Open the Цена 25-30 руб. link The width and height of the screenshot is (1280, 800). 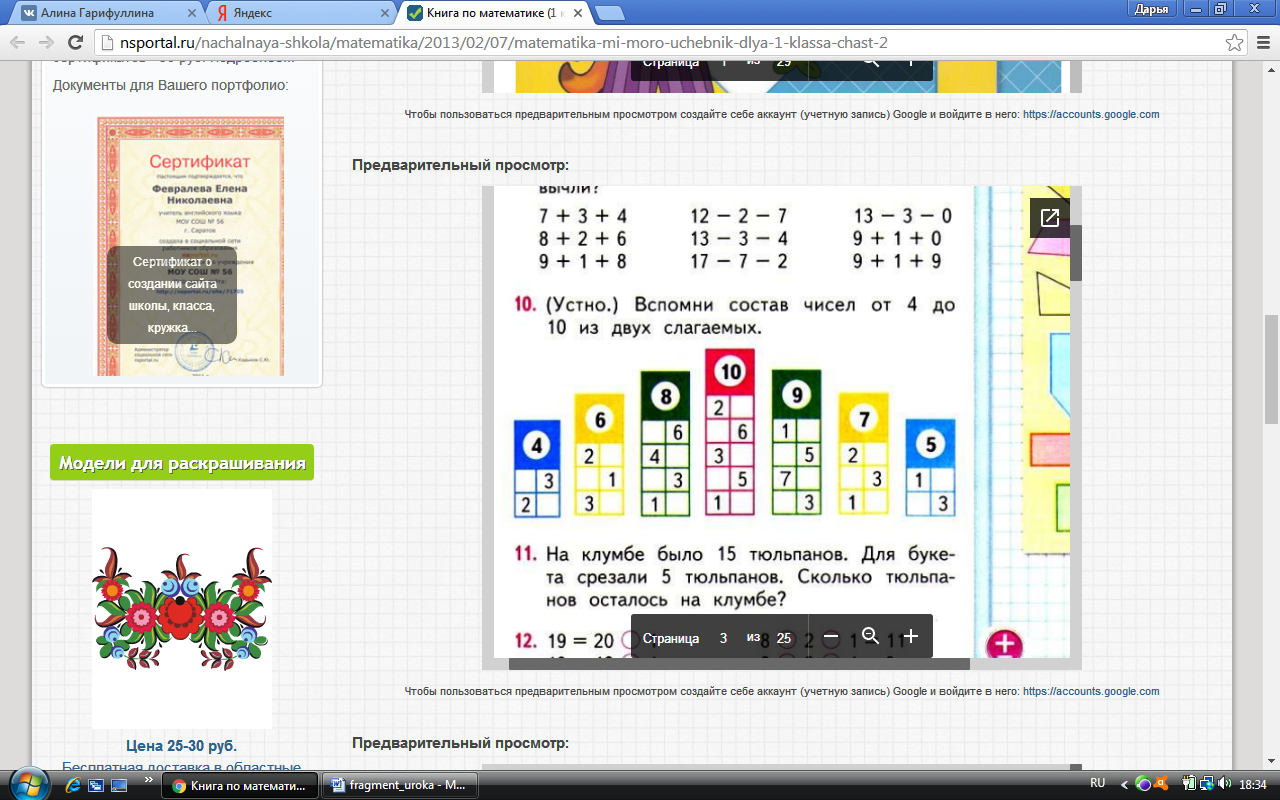[181, 746]
